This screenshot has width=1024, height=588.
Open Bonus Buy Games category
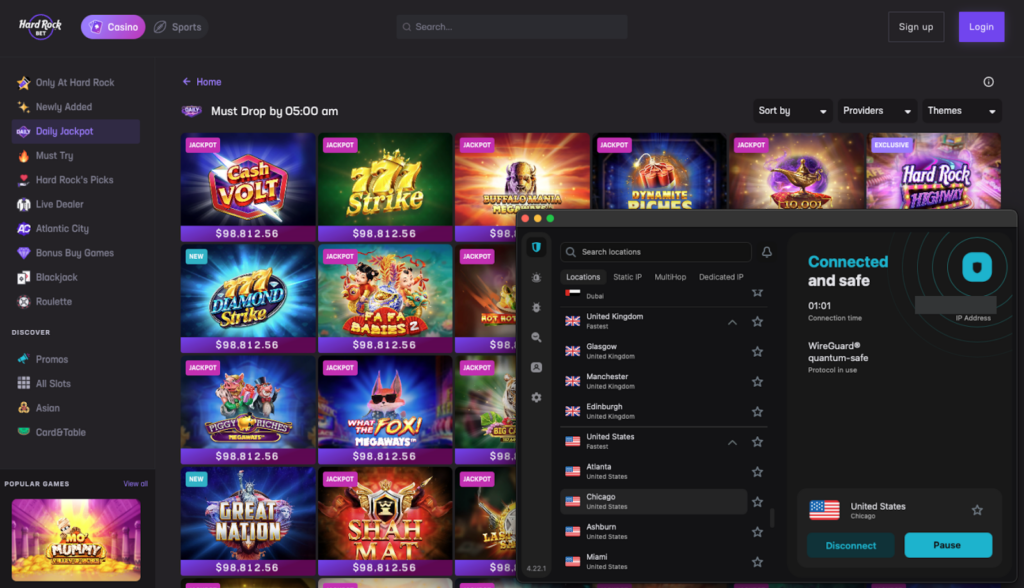click(75, 253)
